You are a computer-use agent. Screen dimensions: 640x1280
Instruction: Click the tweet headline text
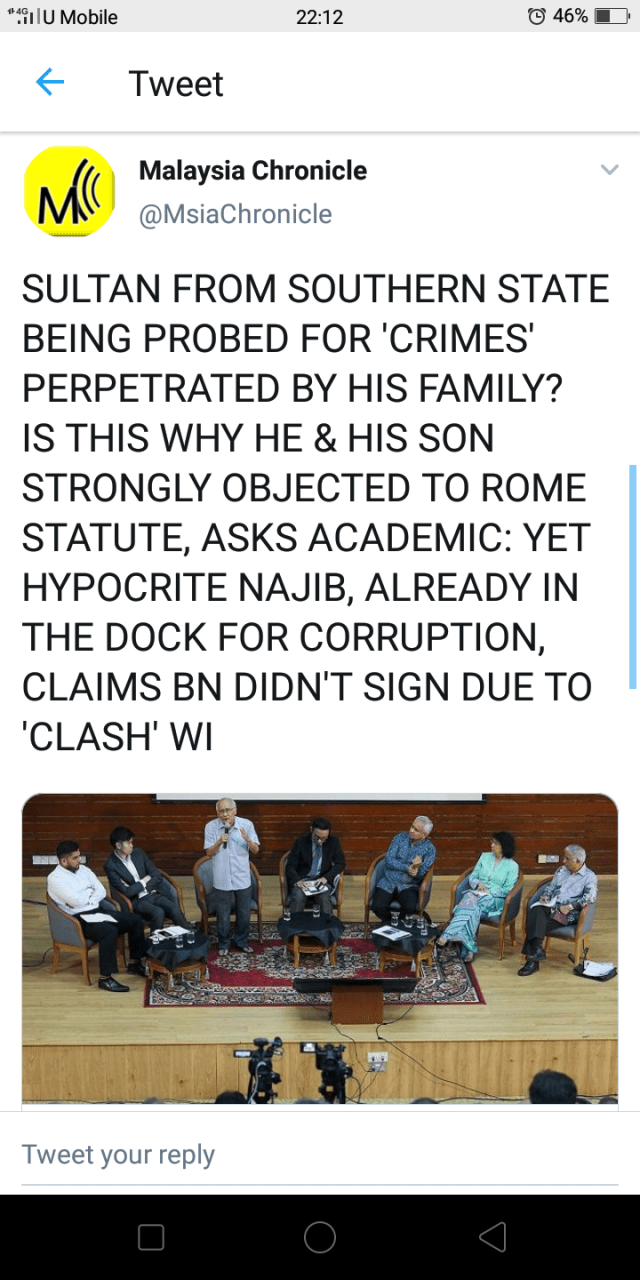315,514
